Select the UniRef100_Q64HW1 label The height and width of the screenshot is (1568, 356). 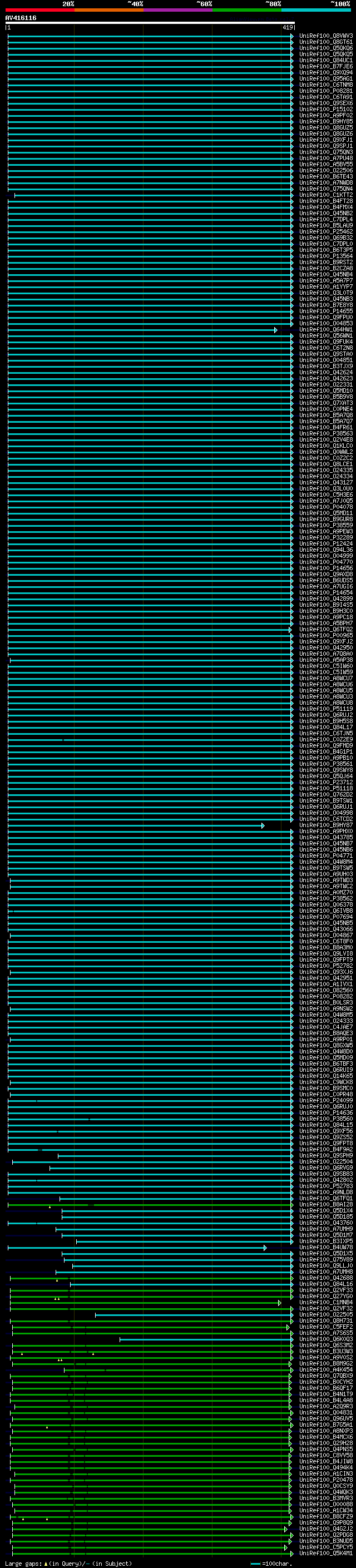click(326, 330)
